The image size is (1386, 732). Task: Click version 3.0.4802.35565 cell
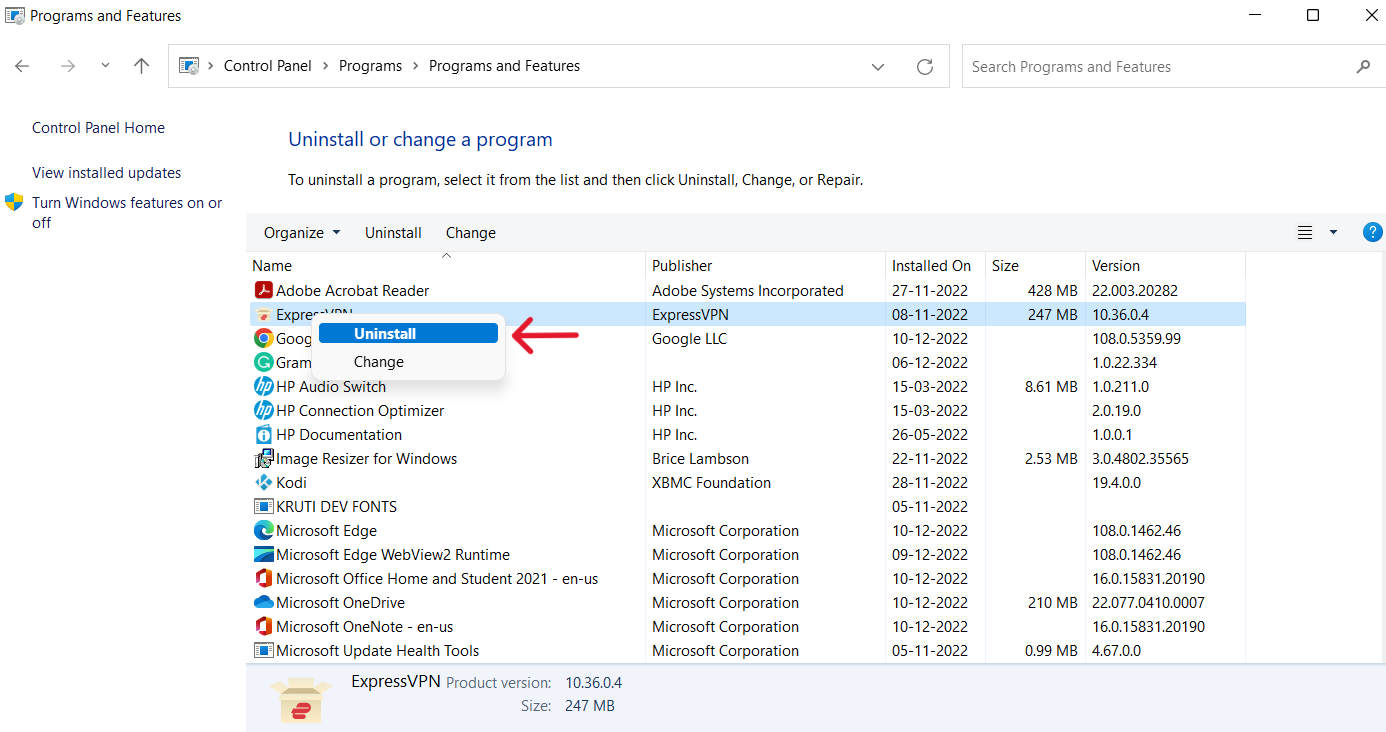pos(1140,459)
